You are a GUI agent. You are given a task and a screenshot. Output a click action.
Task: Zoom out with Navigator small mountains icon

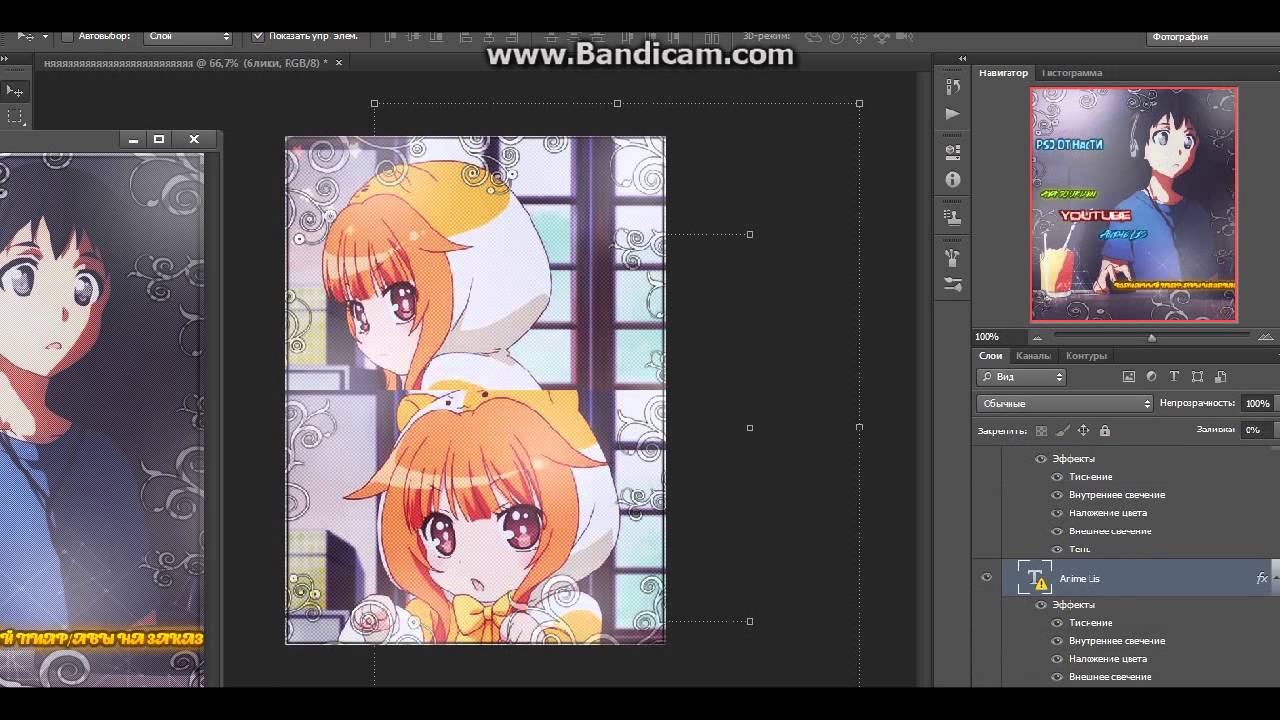click(x=1036, y=337)
